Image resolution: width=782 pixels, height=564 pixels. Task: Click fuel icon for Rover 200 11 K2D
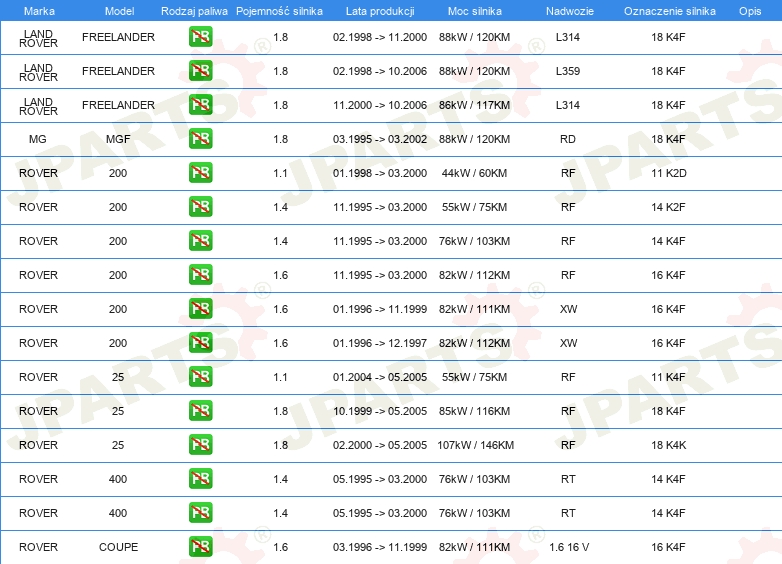[200, 173]
